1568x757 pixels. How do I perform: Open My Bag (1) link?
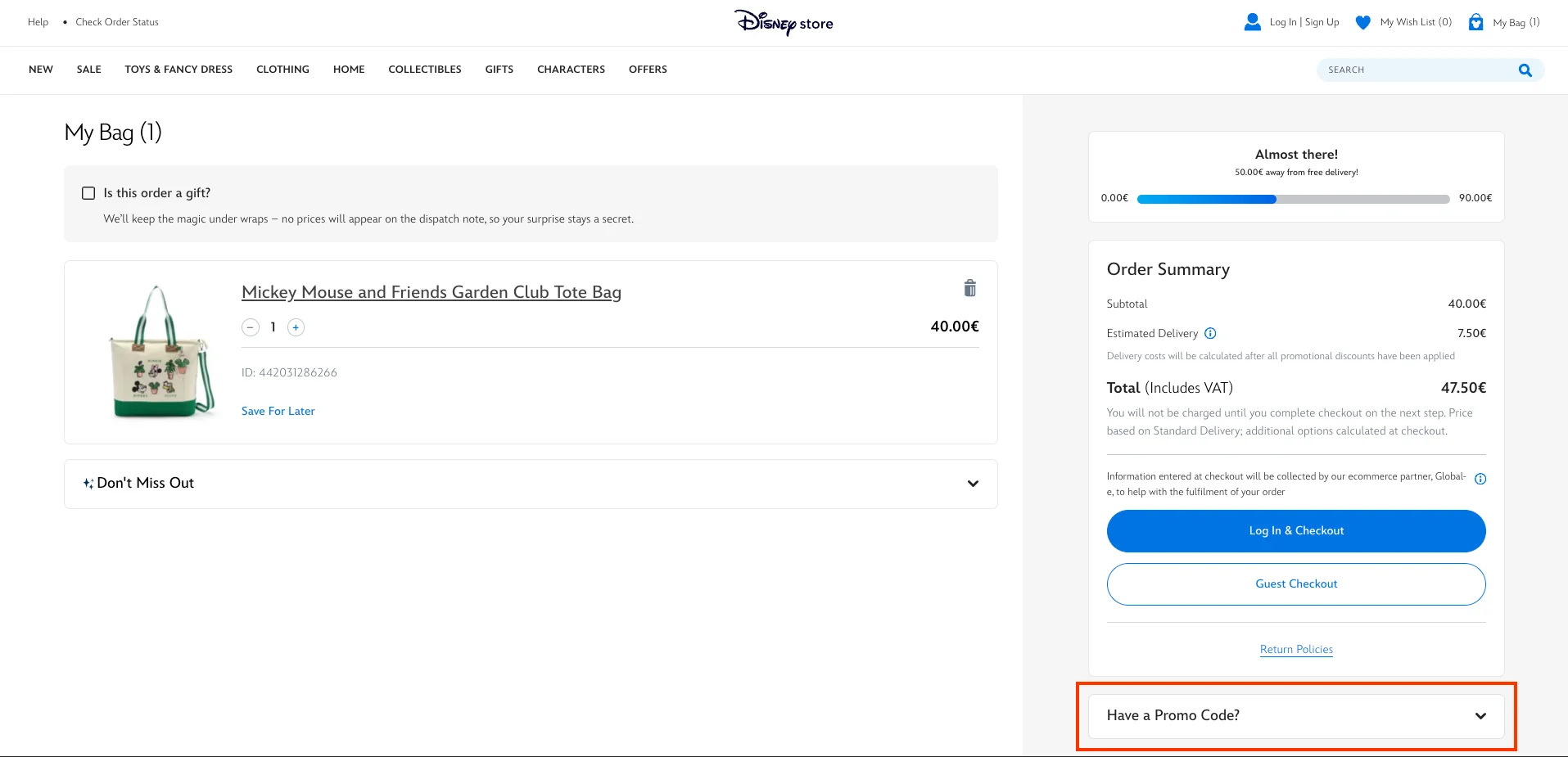tap(1516, 23)
